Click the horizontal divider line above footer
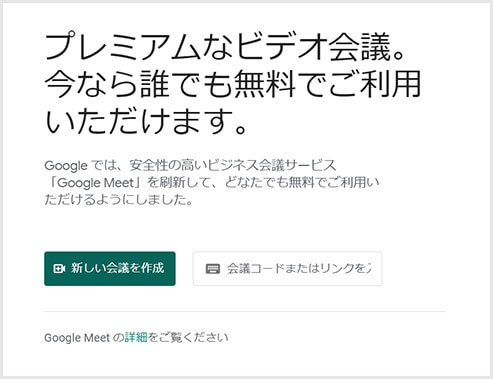 coord(245,312)
